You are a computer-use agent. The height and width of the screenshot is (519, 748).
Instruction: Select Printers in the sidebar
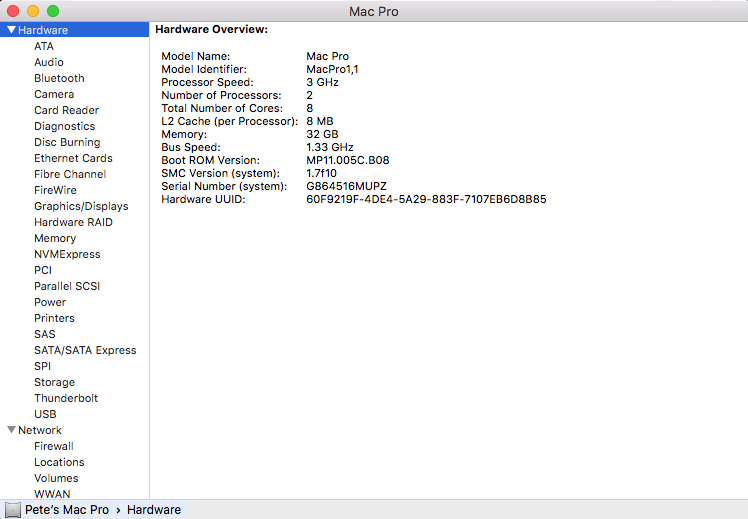click(54, 318)
